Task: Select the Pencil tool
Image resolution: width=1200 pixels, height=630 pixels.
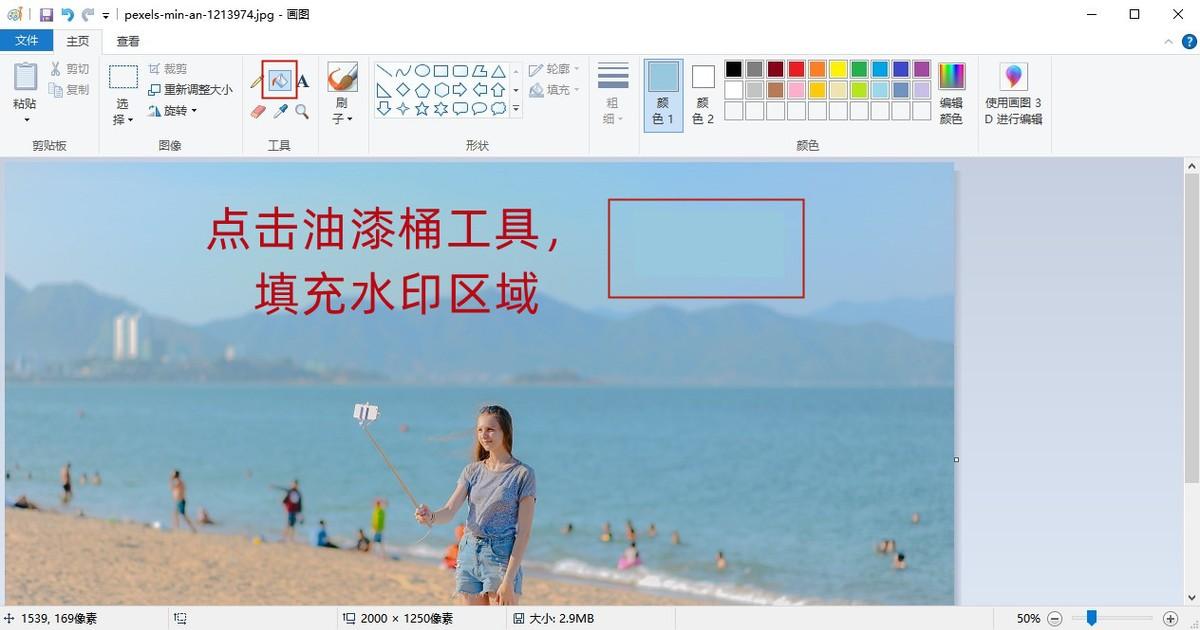Action: pyautogui.click(x=257, y=81)
